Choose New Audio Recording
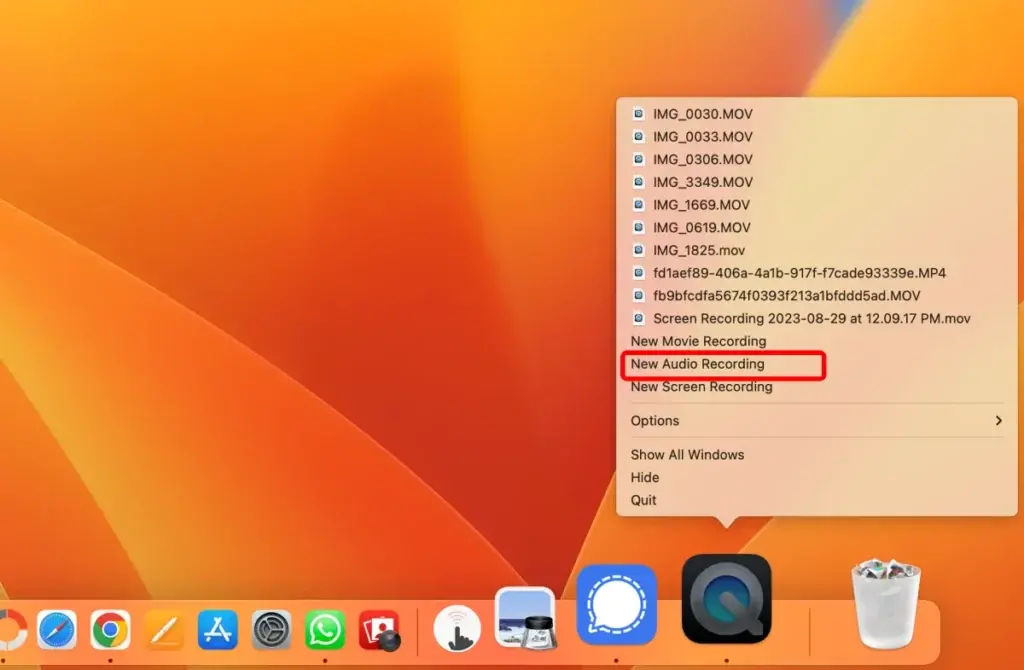Viewport: 1024px width, 670px height. click(x=697, y=364)
